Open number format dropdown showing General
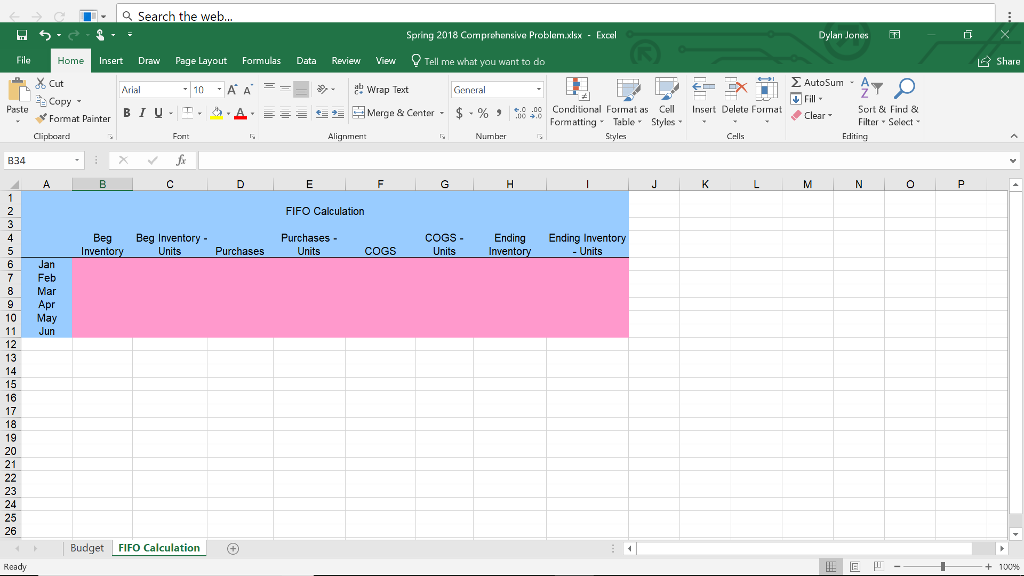The width and height of the screenshot is (1024, 576). (538, 89)
